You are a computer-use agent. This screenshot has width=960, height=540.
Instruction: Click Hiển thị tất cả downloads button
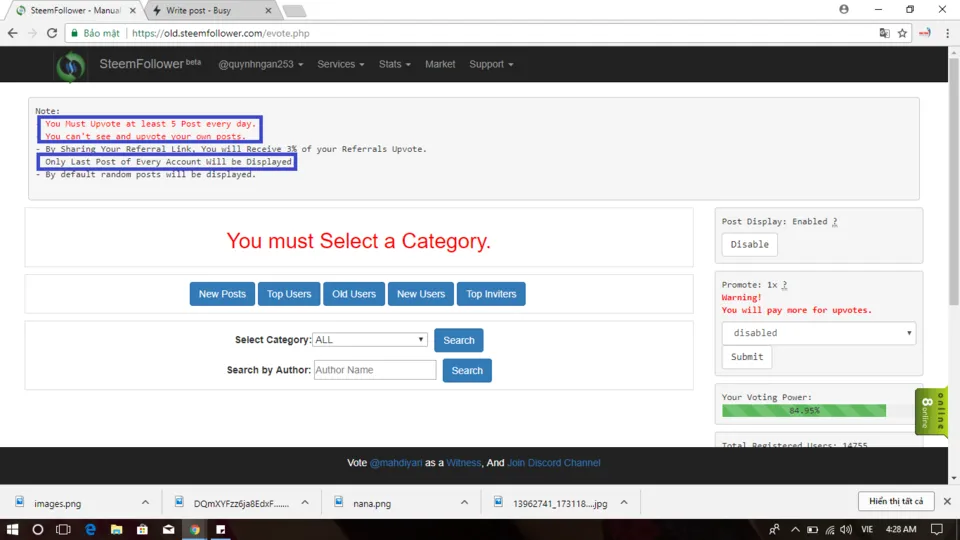(x=896, y=501)
